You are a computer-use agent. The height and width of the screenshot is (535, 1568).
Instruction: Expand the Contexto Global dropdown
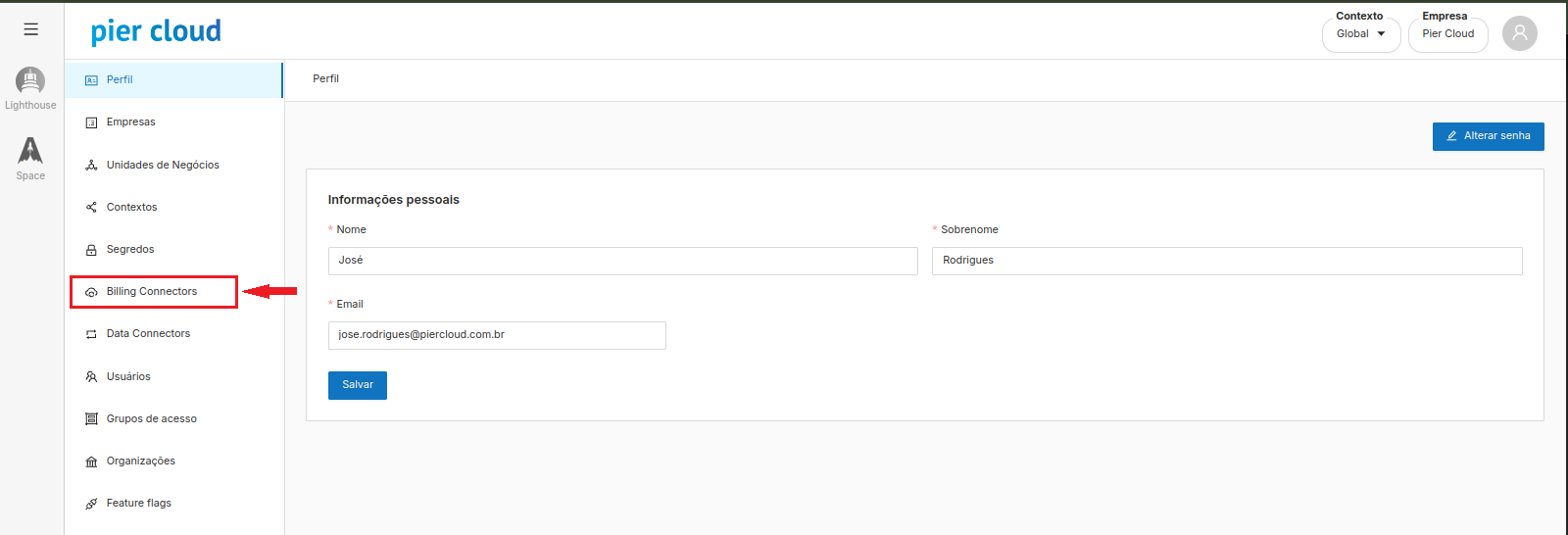click(x=1360, y=34)
